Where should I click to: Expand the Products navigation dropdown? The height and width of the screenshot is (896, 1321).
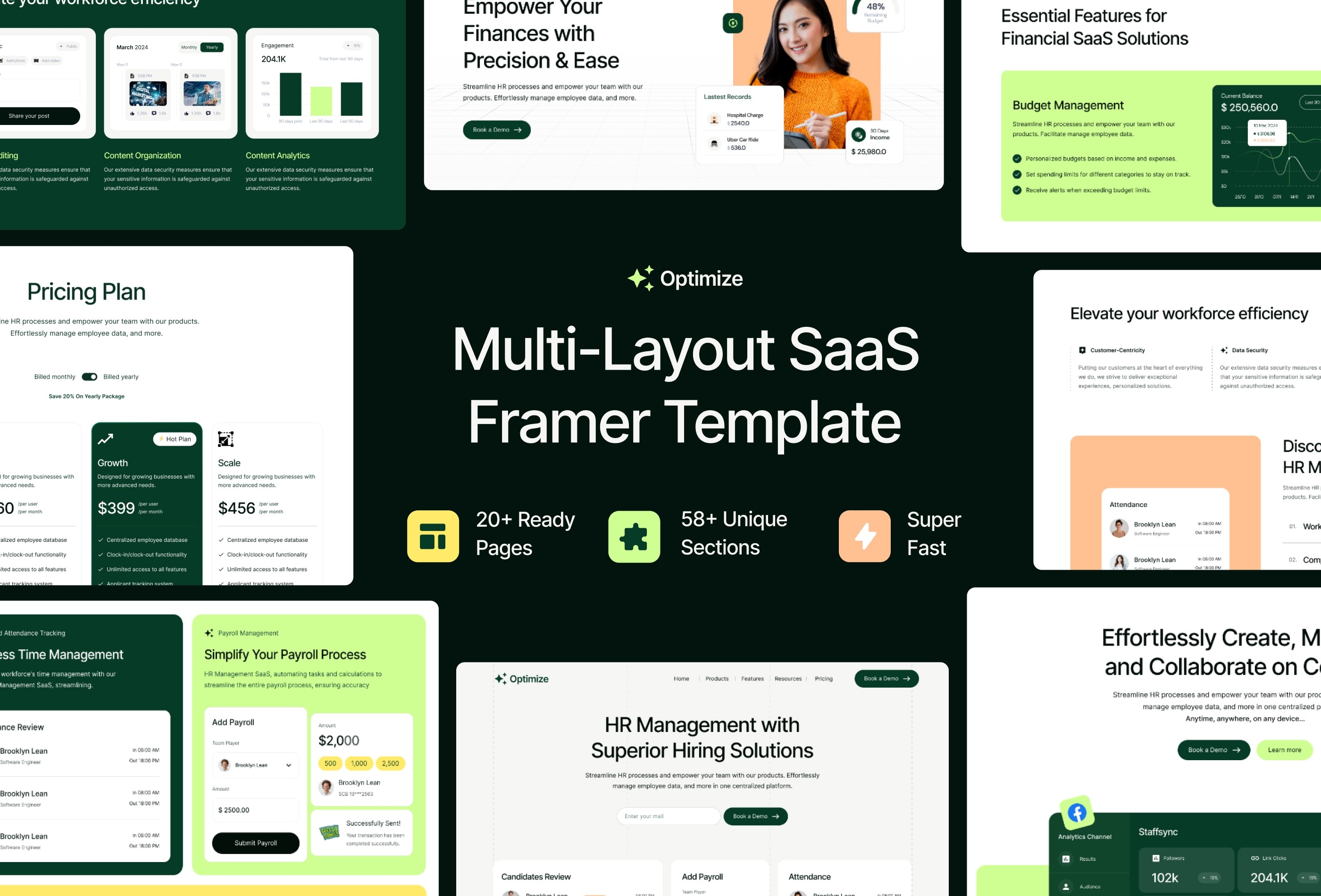point(718,679)
